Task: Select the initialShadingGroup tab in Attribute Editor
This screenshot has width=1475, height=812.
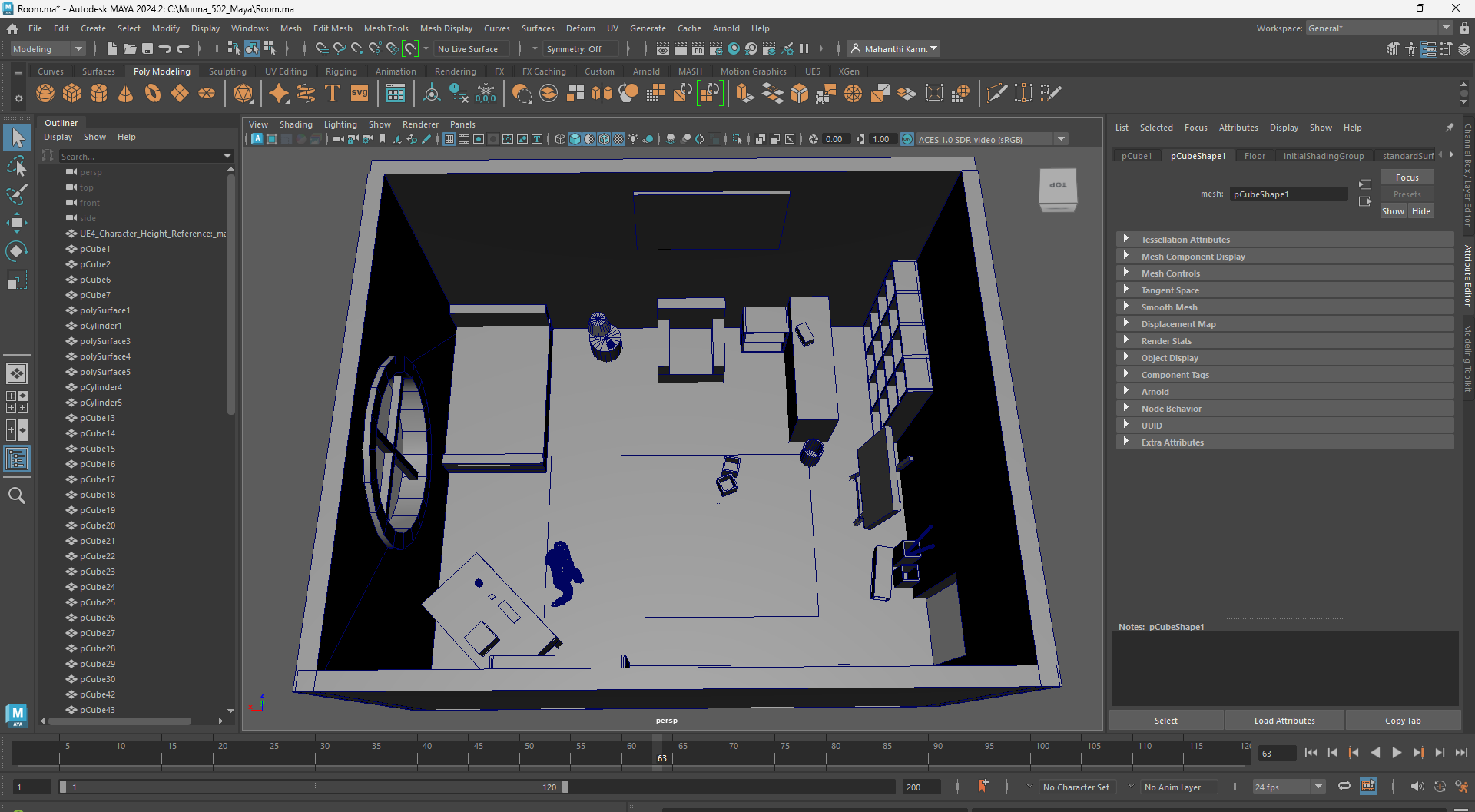Action: [1324, 156]
